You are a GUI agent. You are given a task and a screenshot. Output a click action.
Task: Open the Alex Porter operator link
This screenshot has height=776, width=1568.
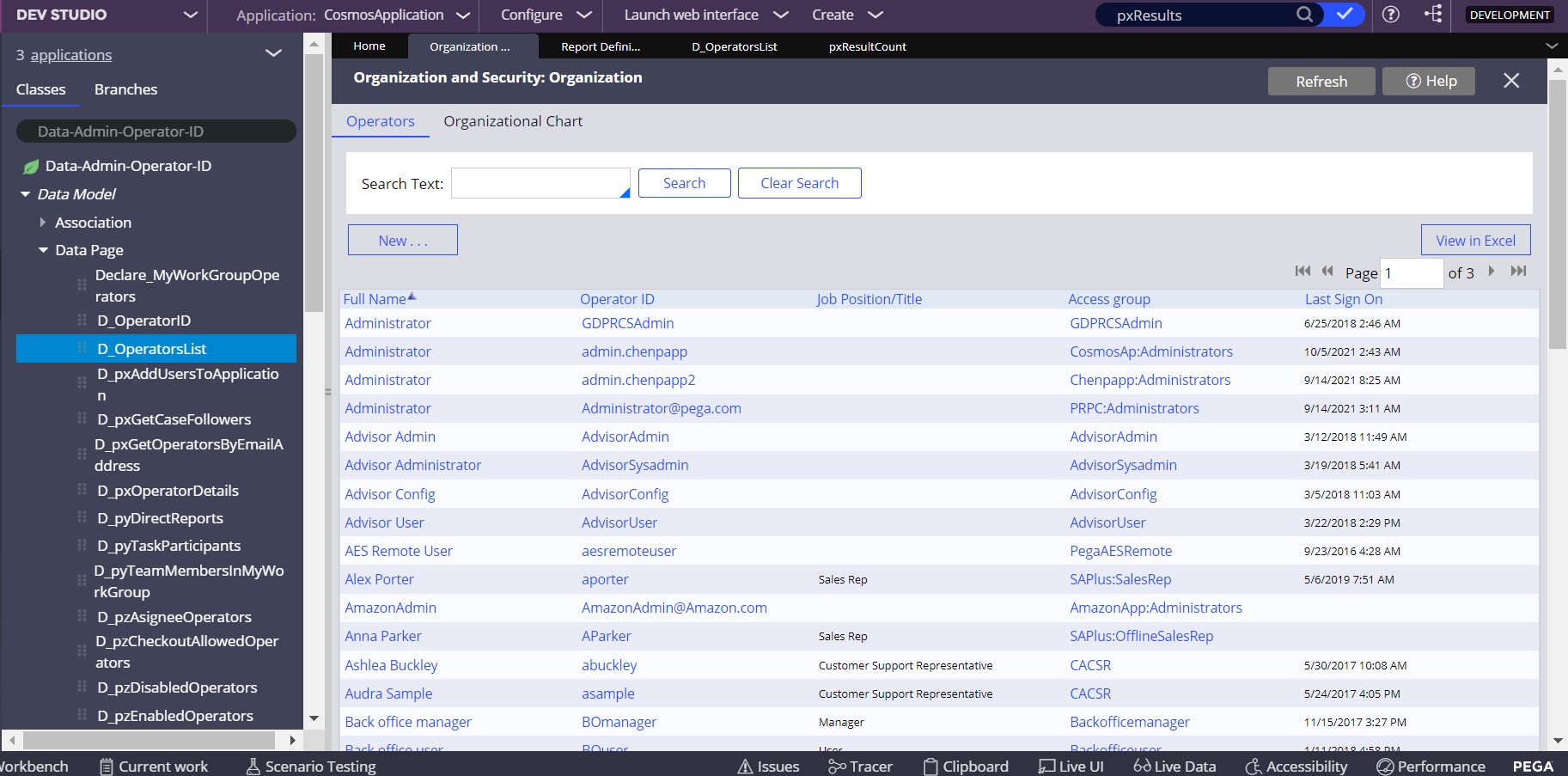click(x=379, y=579)
